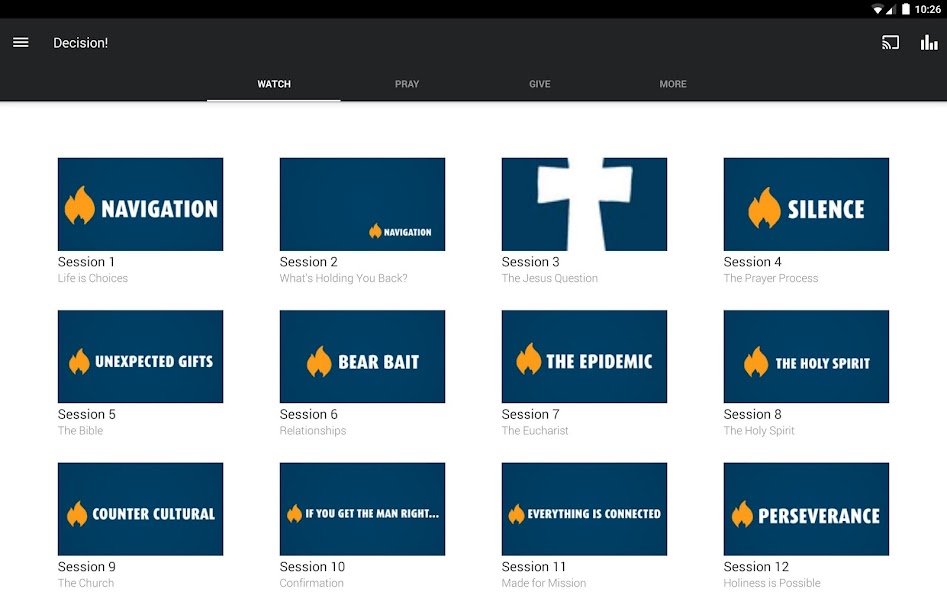The height and width of the screenshot is (592, 947).
Task: Tap the 'Made for Mission' subtitle
Action: [544, 583]
